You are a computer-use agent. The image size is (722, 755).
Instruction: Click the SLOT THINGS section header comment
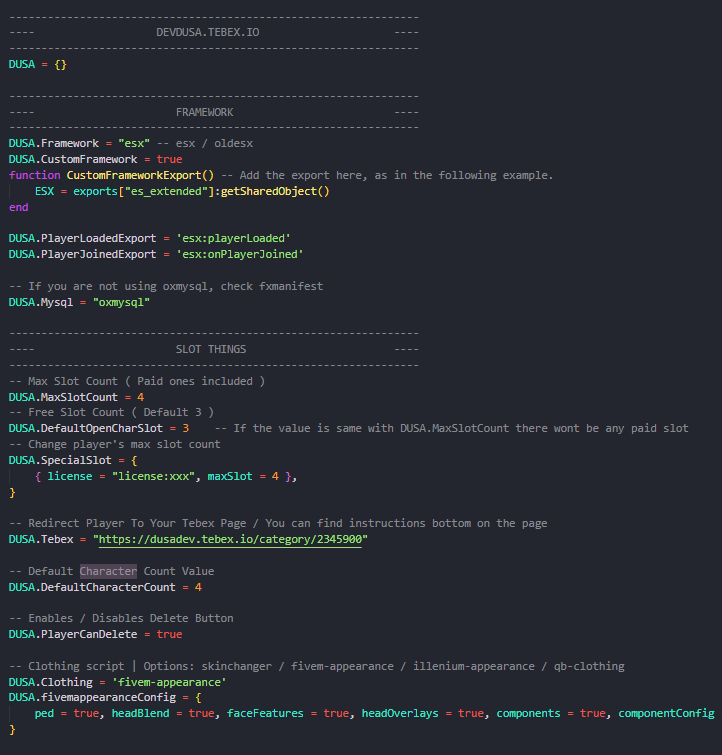click(x=211, y=349)
